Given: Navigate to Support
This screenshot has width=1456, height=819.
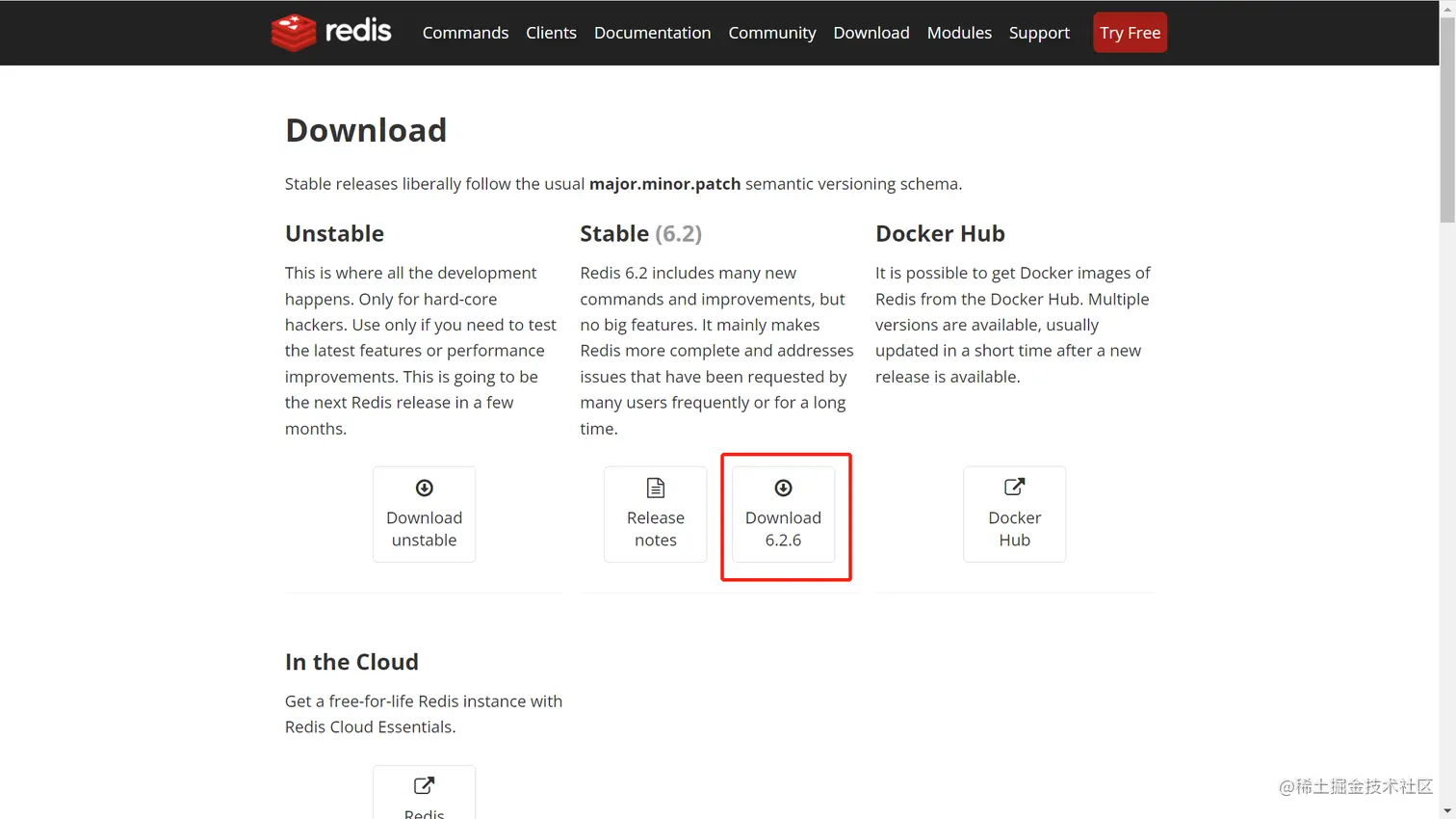Looking at the screenshot, I should (x=1039, y=33).
